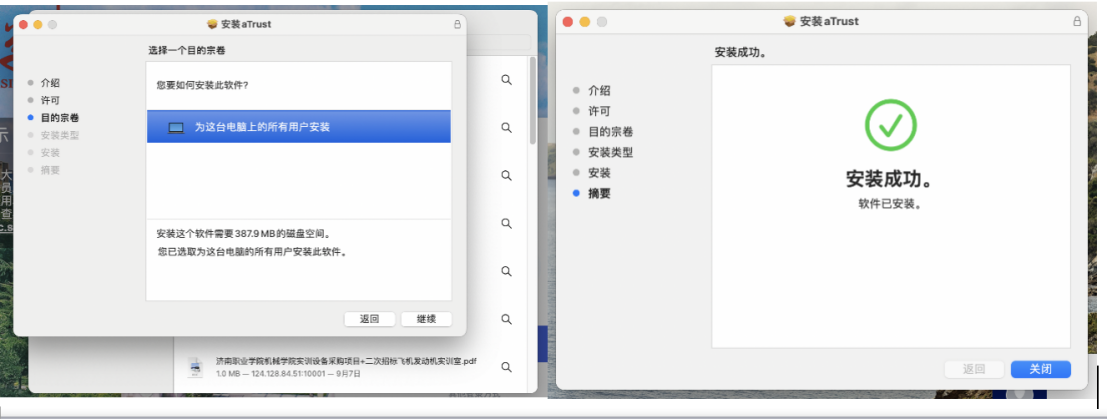
Task: Click the large bold 安装成功。 headline
Action: pyautogui.click(x=890, y=179)
